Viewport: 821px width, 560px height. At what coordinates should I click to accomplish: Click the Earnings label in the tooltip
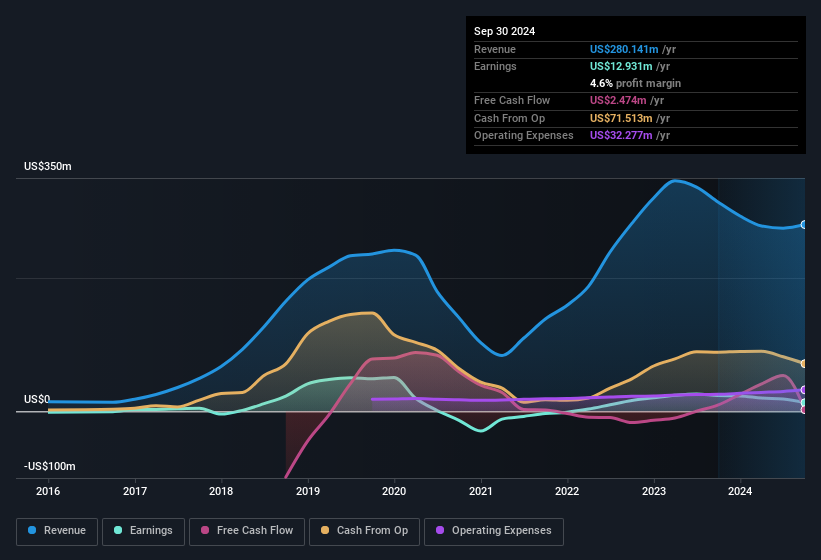(x=495, y=66)
